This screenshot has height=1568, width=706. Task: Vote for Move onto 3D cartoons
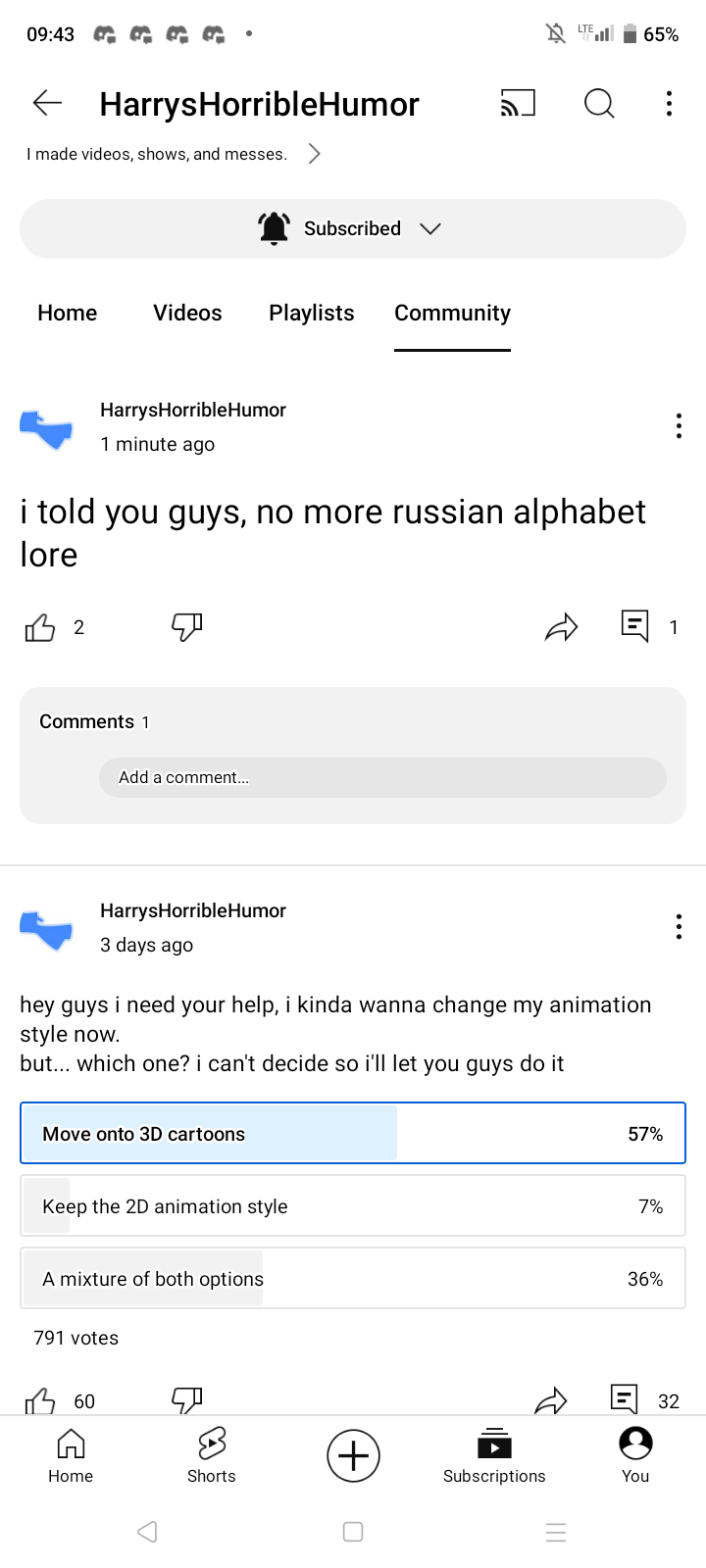tap(353, 1134)
